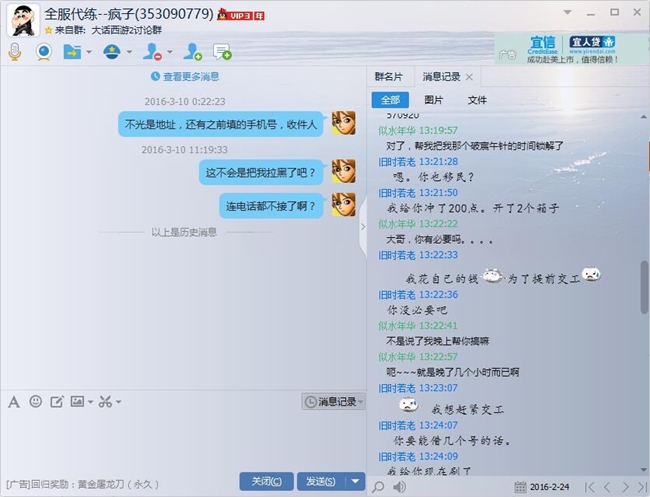Image resolution: width=650 pixels, height=497 pixels.
Task: Click the block contact icon
Action: tap(153, 52)
